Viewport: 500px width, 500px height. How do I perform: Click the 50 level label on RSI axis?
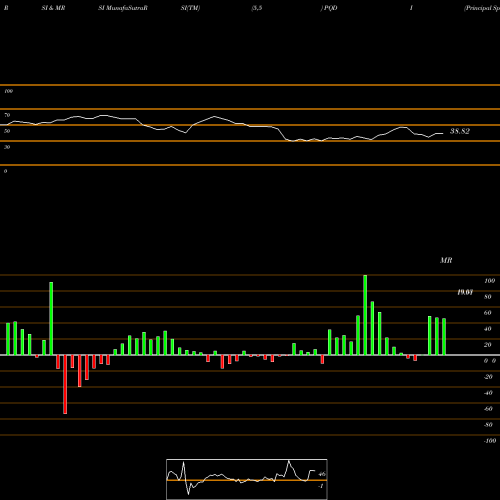tap(7, 131)
